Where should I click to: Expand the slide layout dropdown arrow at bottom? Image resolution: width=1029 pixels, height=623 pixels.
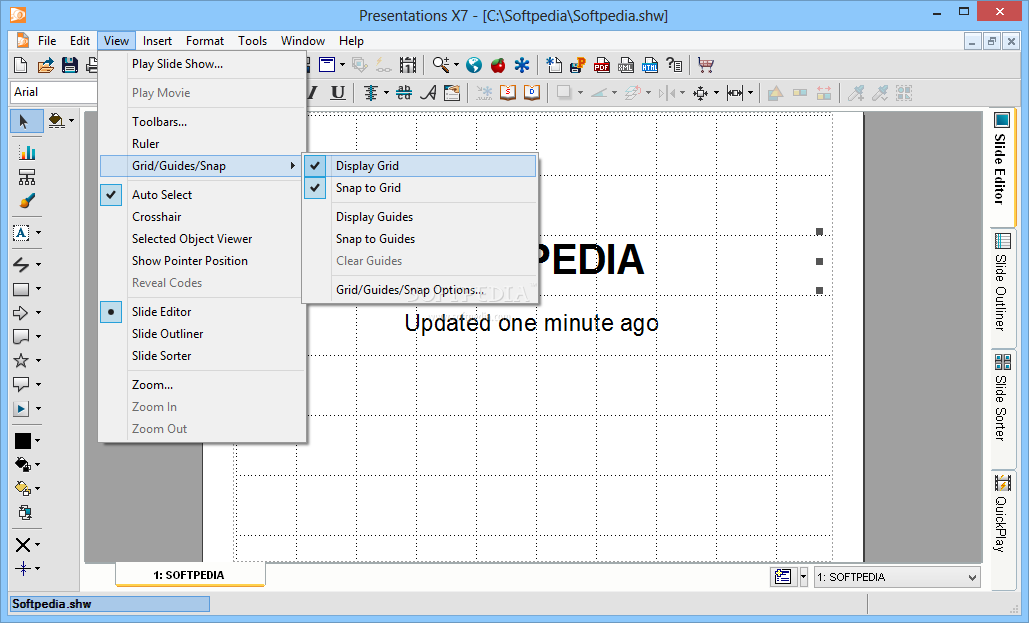[803, 577]
